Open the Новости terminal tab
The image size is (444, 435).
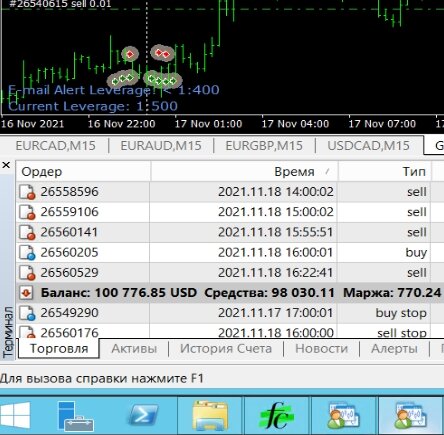pos(321,349)
